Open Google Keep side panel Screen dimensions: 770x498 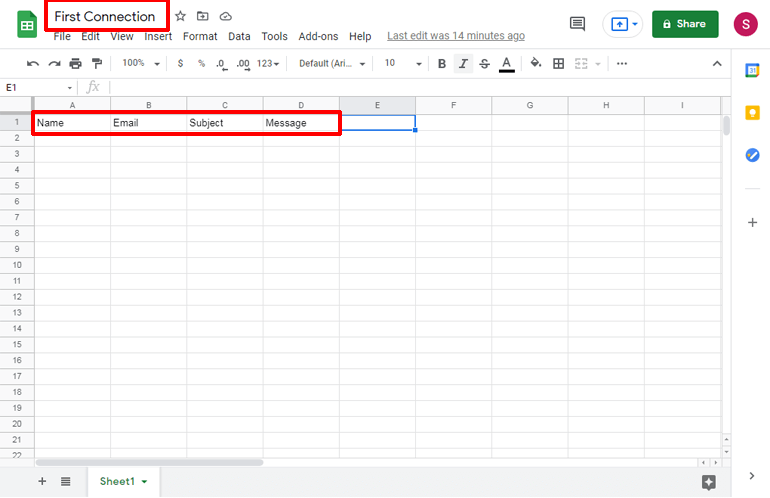752,113
